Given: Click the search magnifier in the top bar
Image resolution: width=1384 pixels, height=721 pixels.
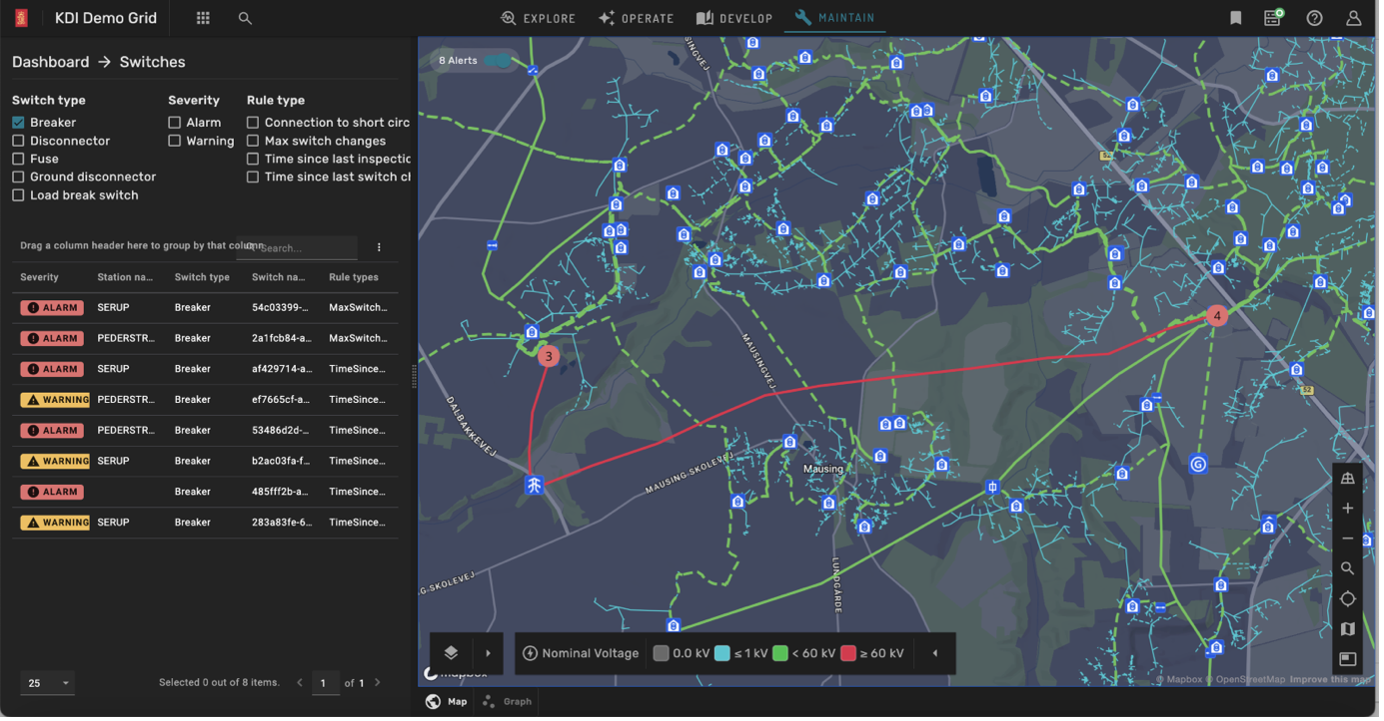Looking at the screenshot, I should point(245,18).
